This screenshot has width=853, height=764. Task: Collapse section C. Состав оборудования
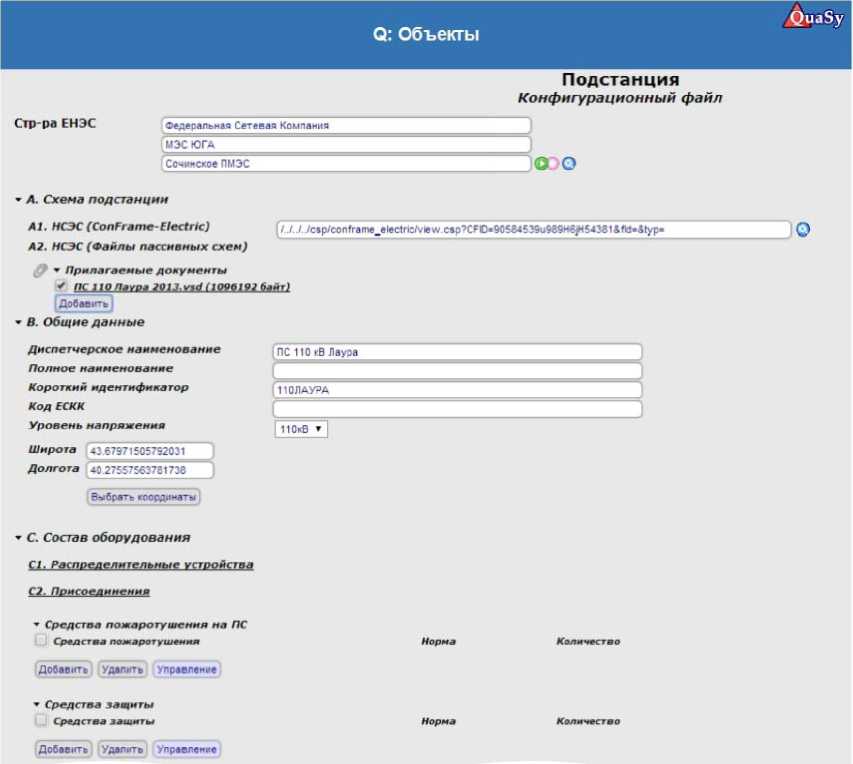tap(18, 538)
